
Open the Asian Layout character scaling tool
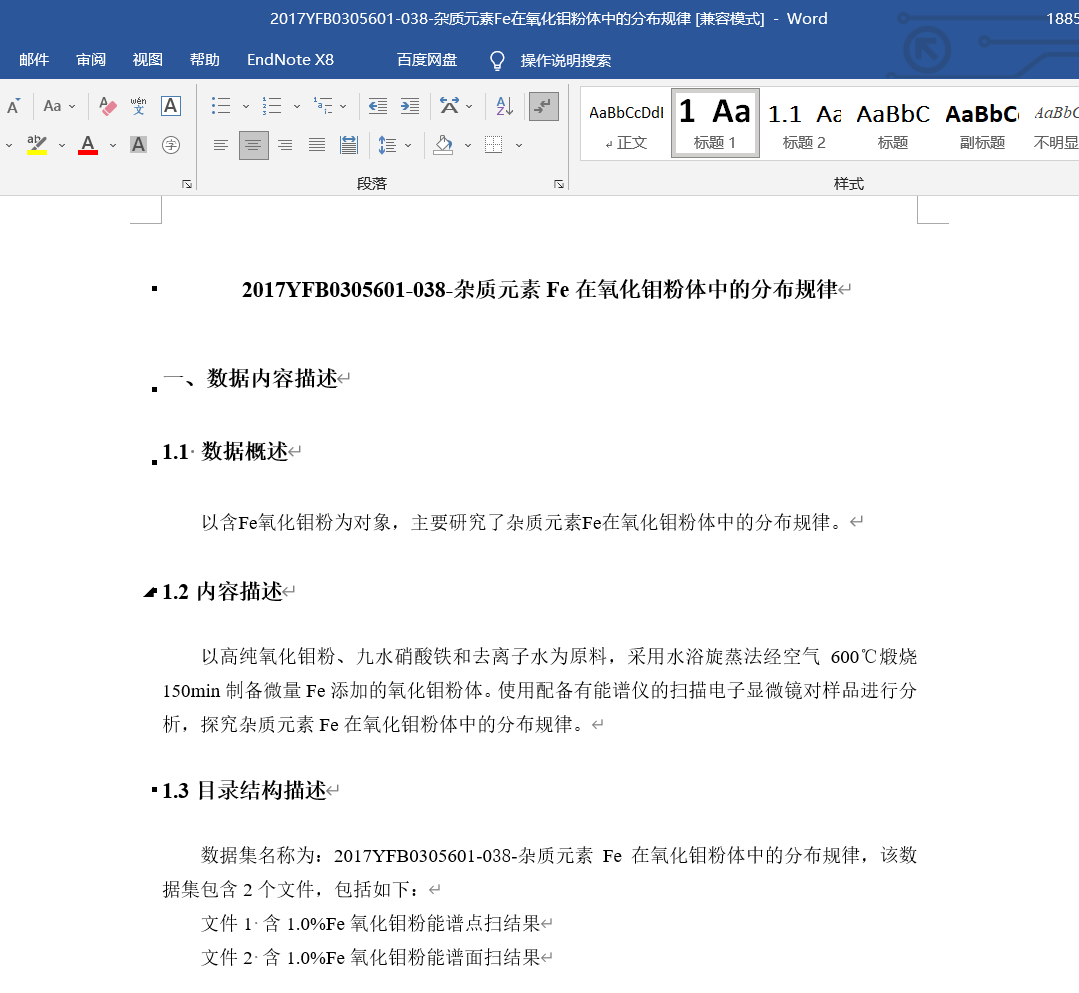pyautogui.click(x=449, y=106)
